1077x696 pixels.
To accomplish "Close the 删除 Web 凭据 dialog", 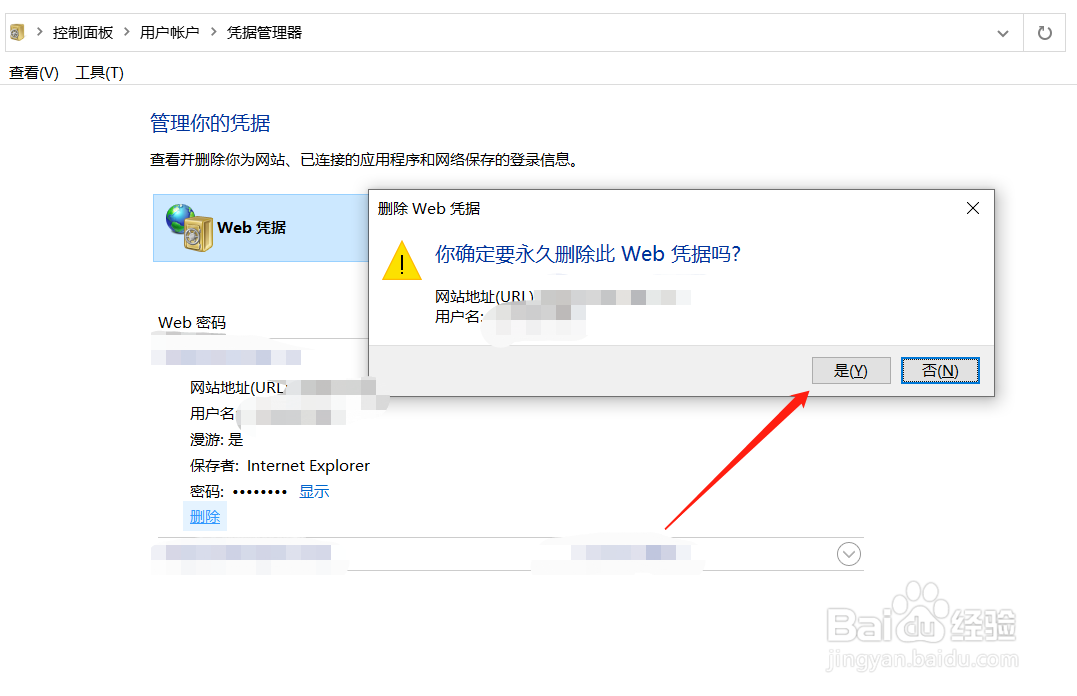I will tap(973, 208).
